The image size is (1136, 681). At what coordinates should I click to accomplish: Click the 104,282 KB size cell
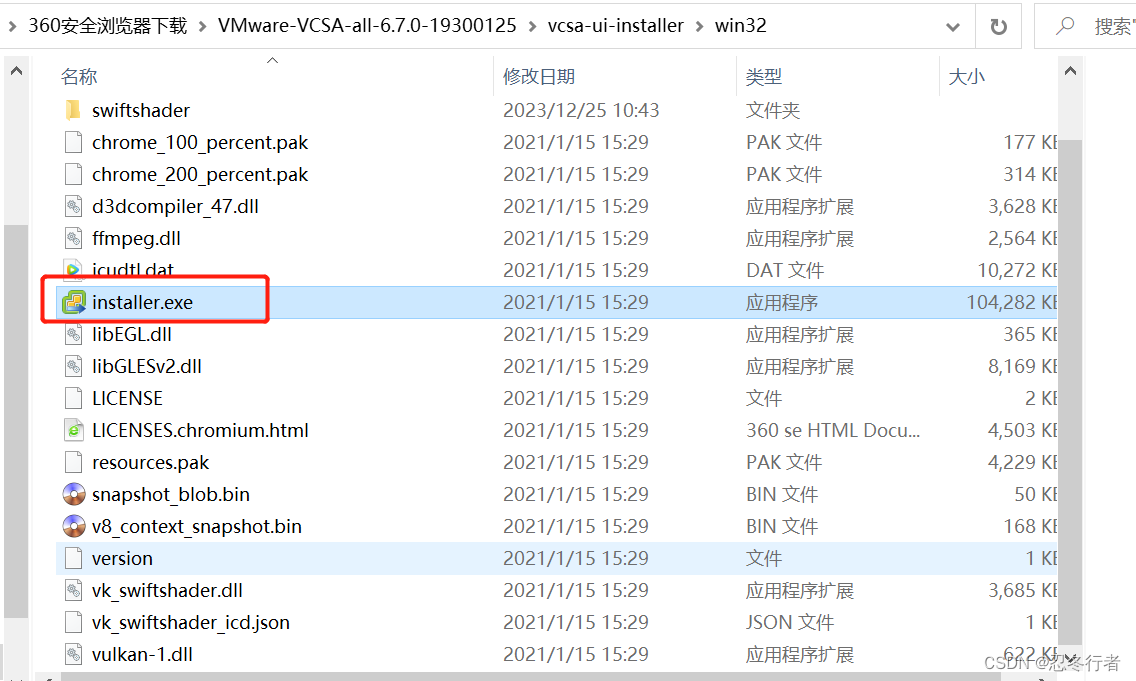[x=1012, y=302]
